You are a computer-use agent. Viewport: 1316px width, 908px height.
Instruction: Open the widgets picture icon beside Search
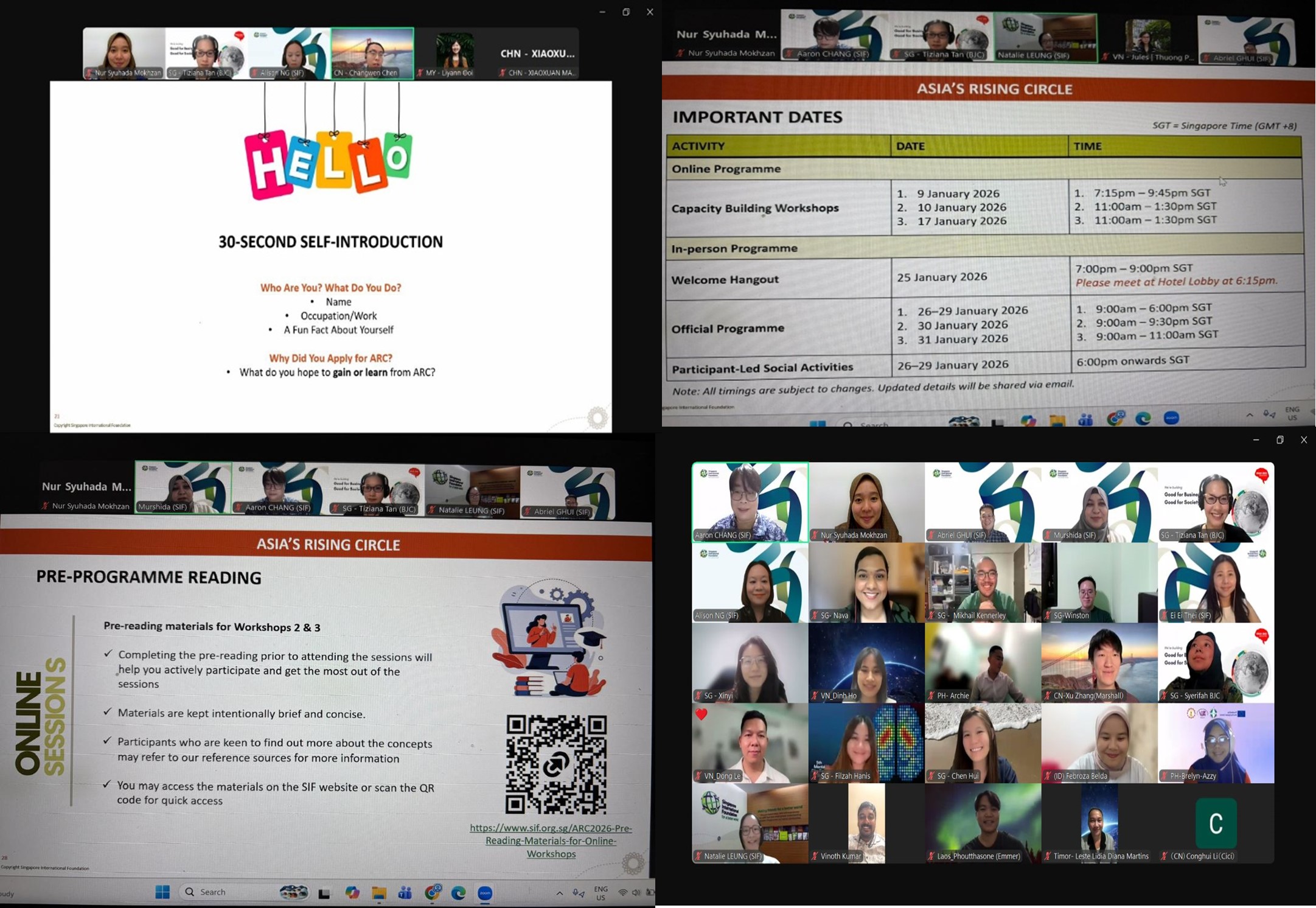tap(293, 892)
